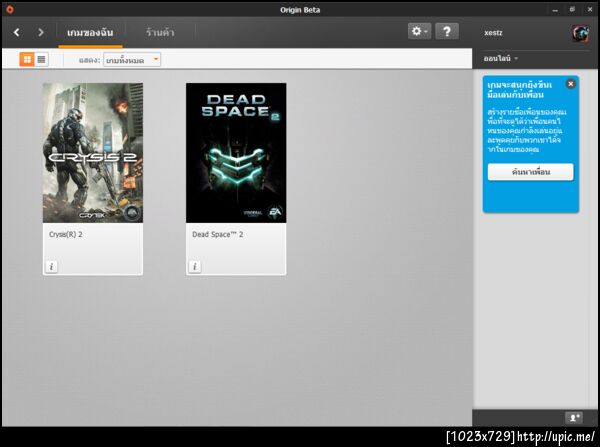
Task: Open help with the question mark button
Action: tap(447, 31)
